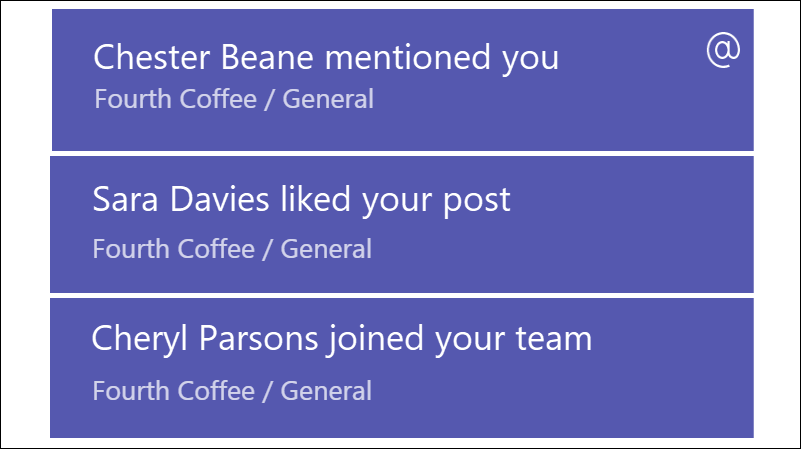Open the Sara Davies liked your post notification

click(402, 224)
